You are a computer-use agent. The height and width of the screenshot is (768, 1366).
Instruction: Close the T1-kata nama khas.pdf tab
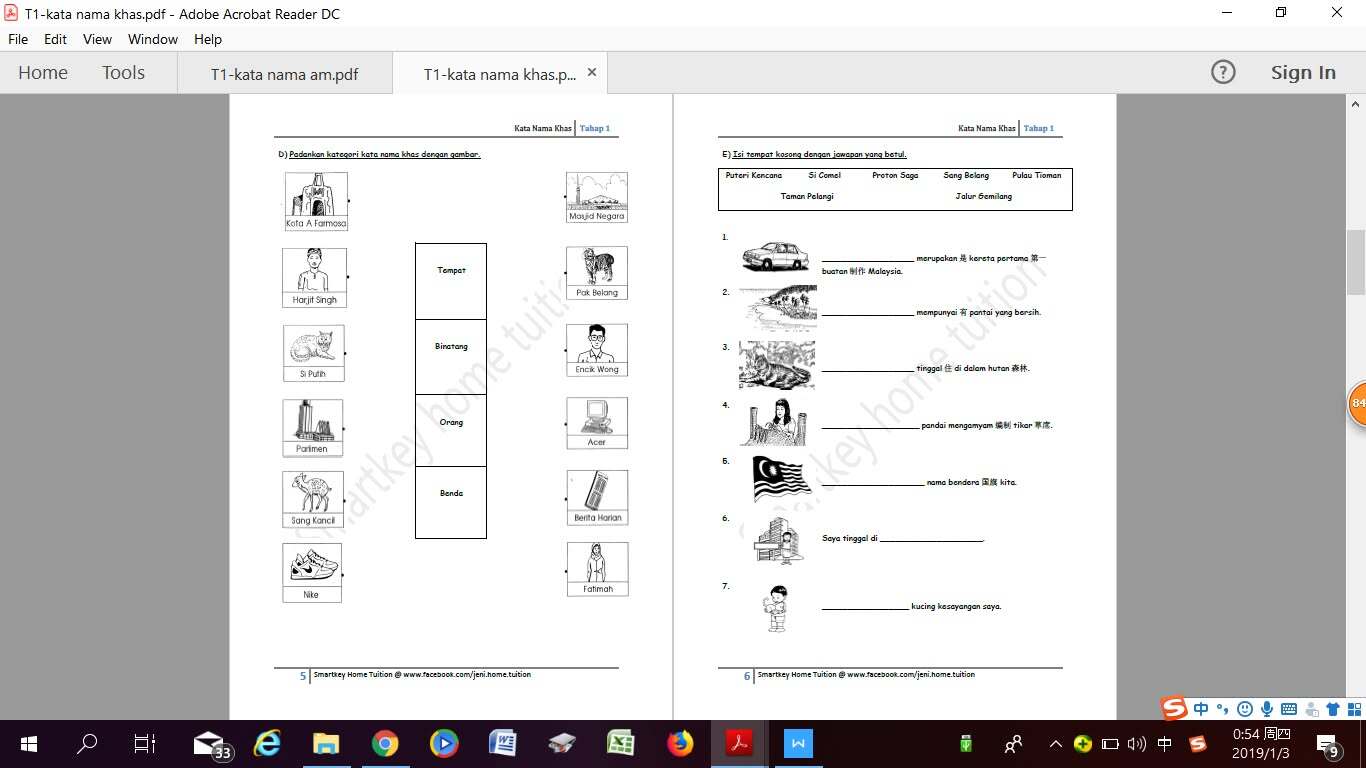pyautogui.click(x=591, y=73)
